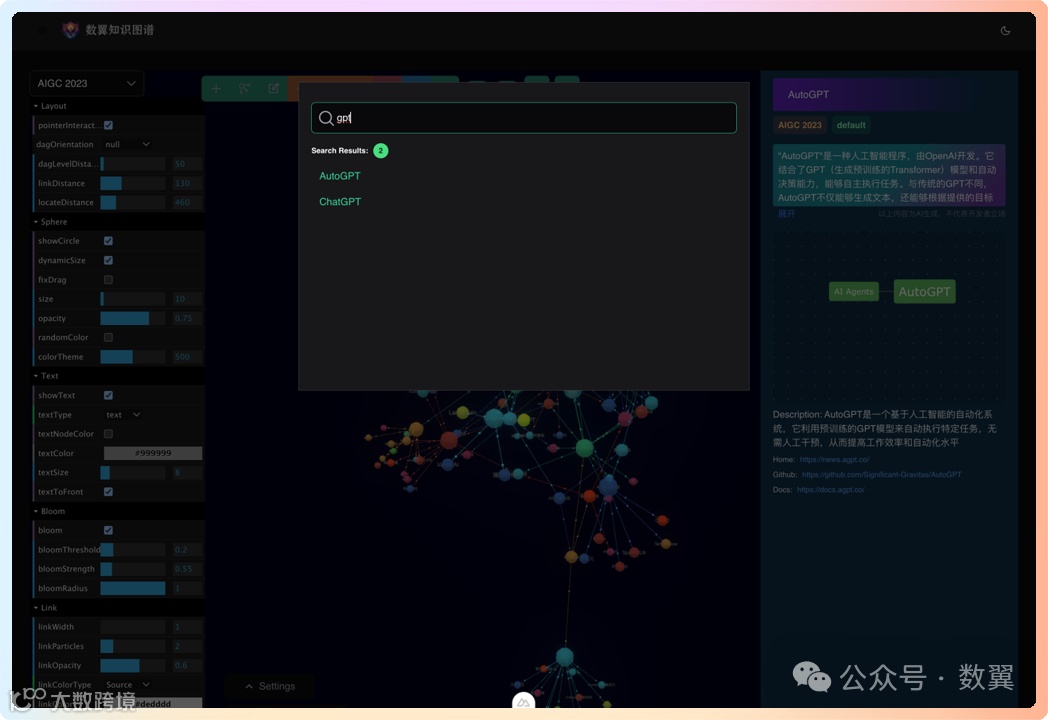Adjust the bloomStrength slider

point(132,569)
